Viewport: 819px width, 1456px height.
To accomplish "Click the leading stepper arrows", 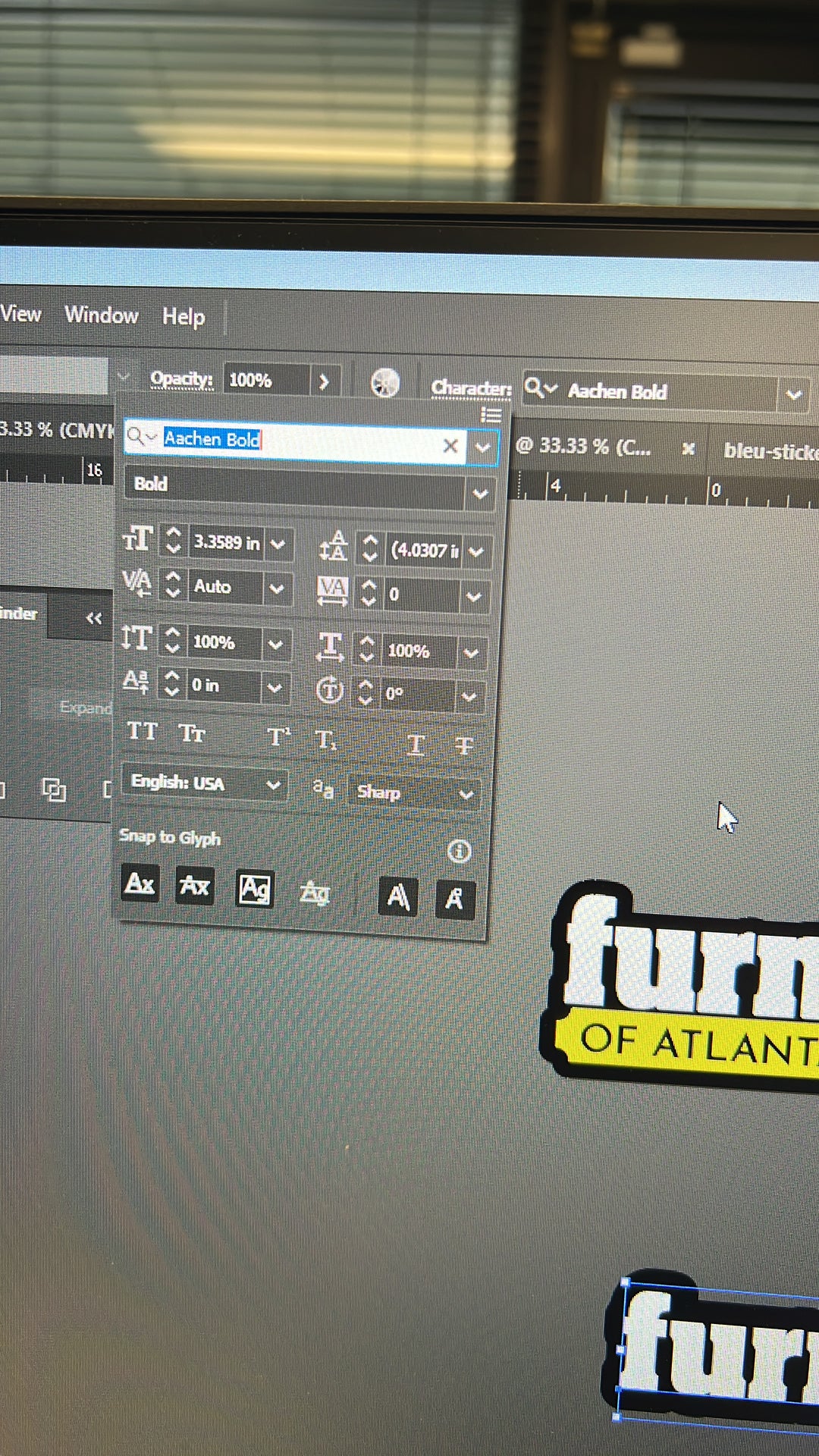I will click(369, 548).
